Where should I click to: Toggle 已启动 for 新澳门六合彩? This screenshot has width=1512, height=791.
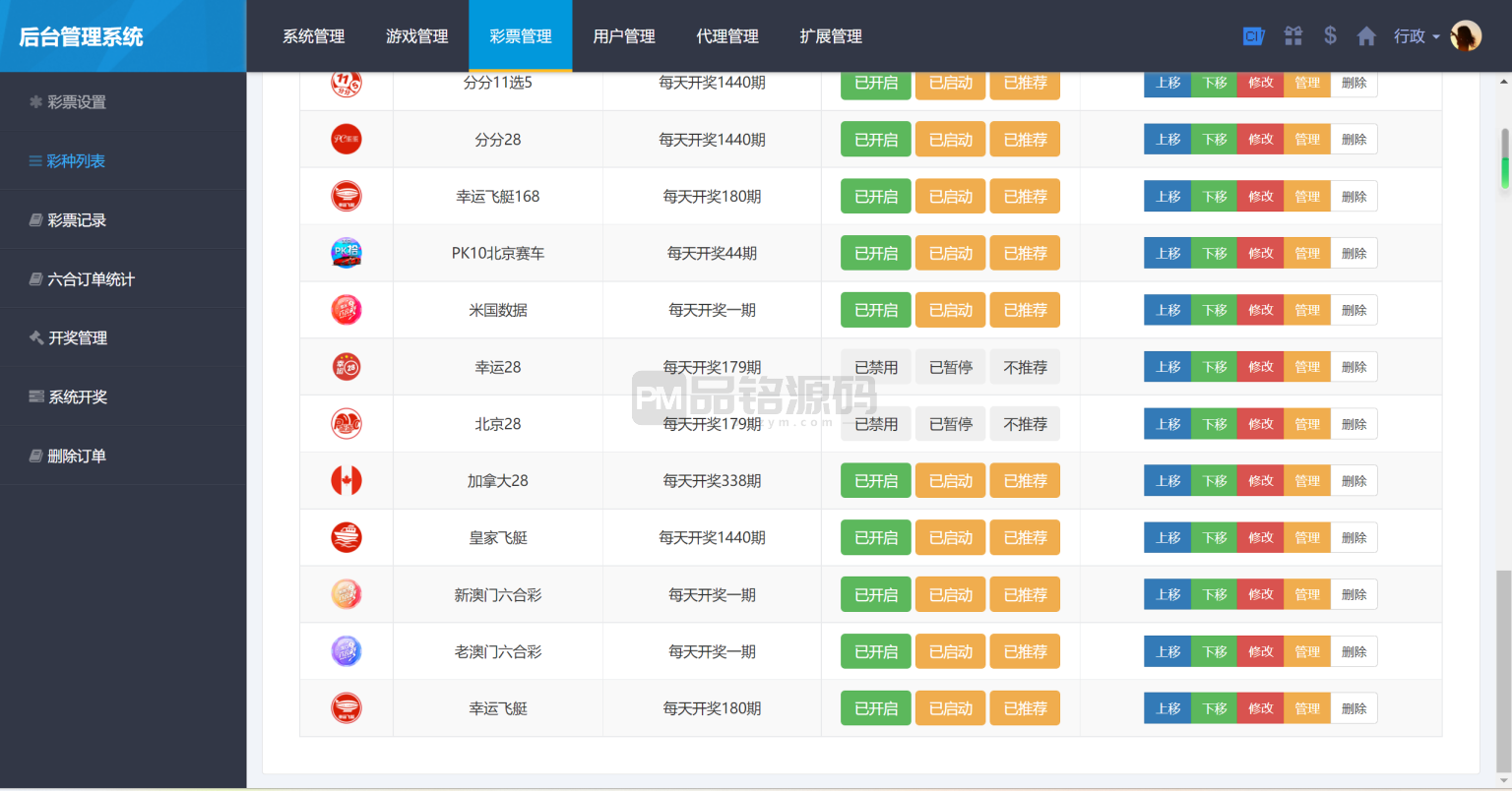click(x=951, y=594)
